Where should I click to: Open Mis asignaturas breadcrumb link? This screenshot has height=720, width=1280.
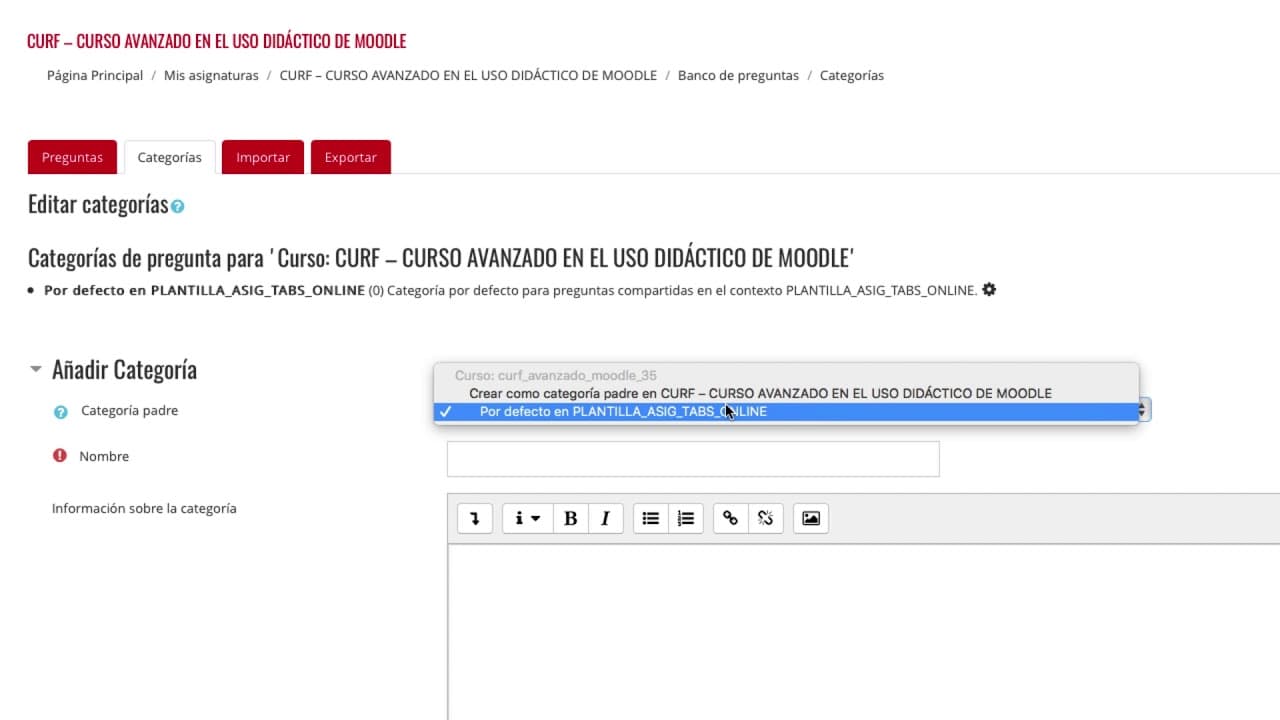(211, 75)
